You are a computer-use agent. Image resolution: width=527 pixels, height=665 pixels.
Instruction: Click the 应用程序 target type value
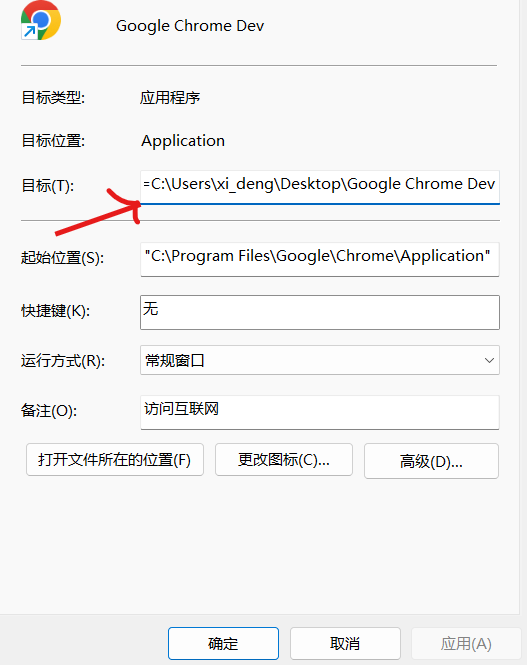pyautogui.click(x=170, y=98)
